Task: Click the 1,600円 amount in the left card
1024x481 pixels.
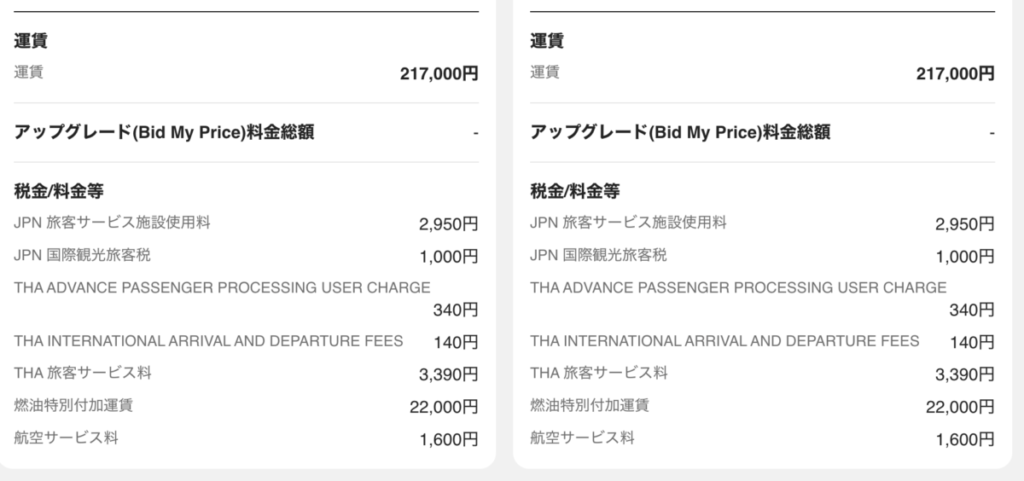Action: point(448,438)
